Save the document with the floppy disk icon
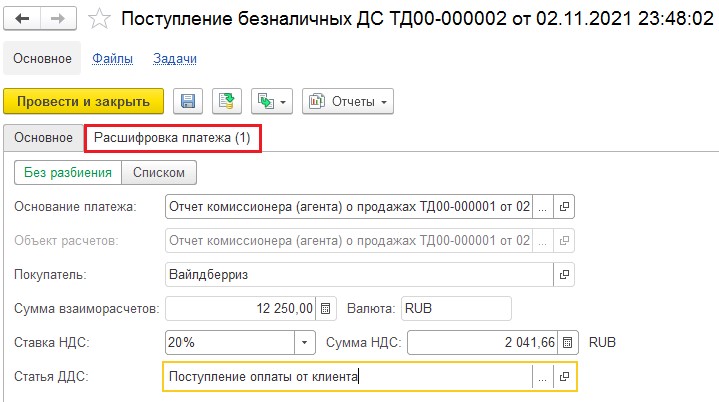The image size is (719, 402). pos(188,101)
